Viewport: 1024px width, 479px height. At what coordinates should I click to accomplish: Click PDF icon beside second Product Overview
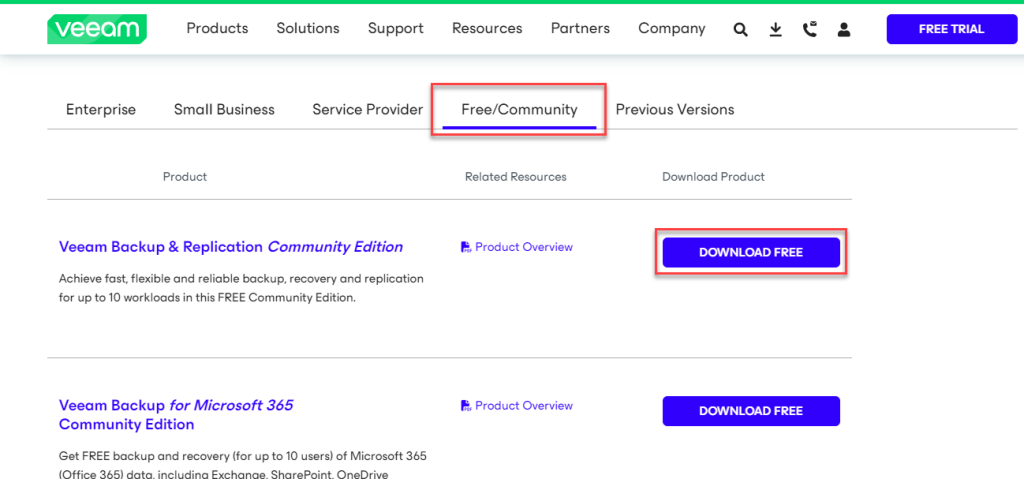[x=465, y=406]
